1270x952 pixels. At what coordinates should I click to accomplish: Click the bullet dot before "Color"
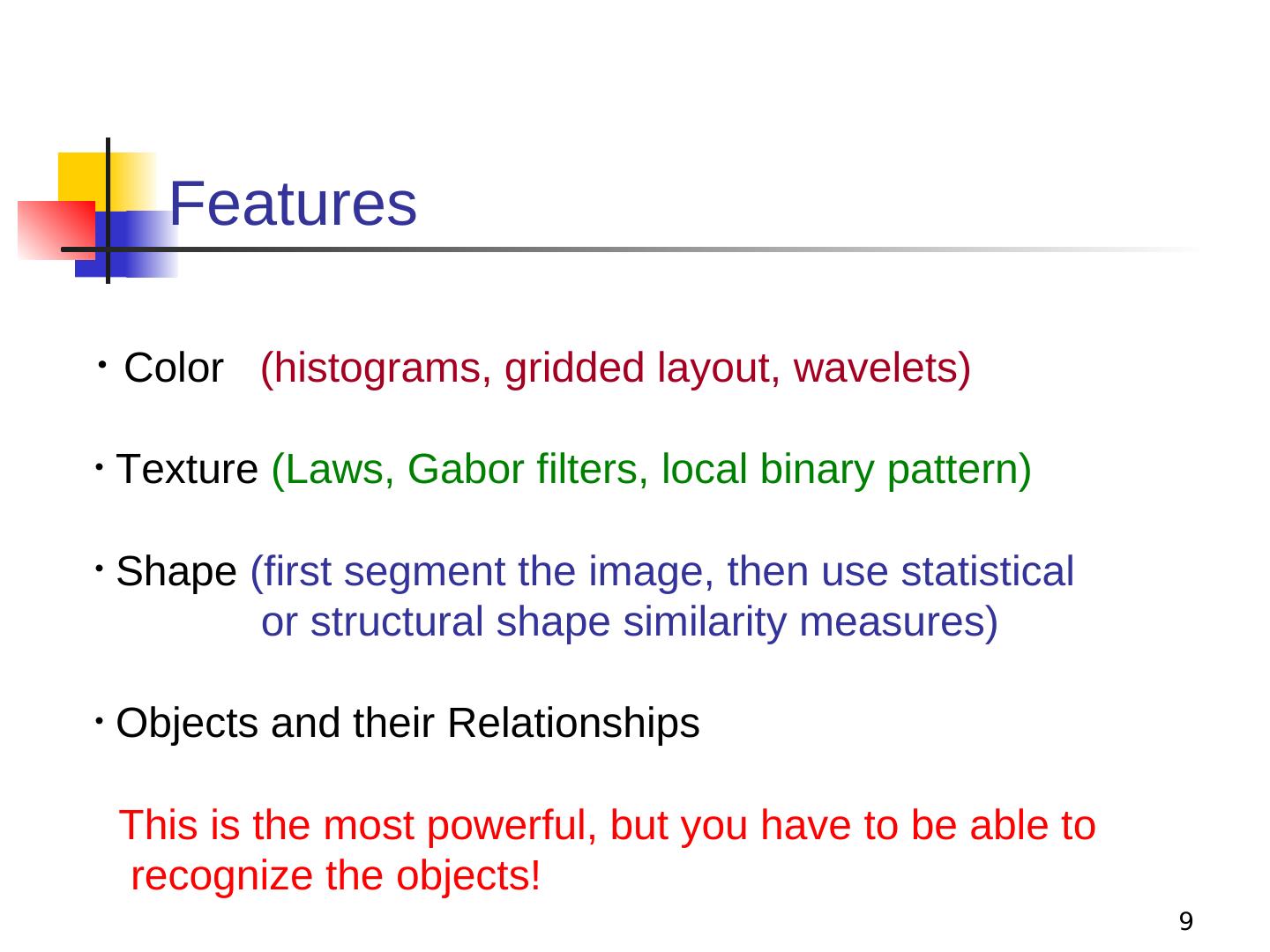[x=103, y=363]
